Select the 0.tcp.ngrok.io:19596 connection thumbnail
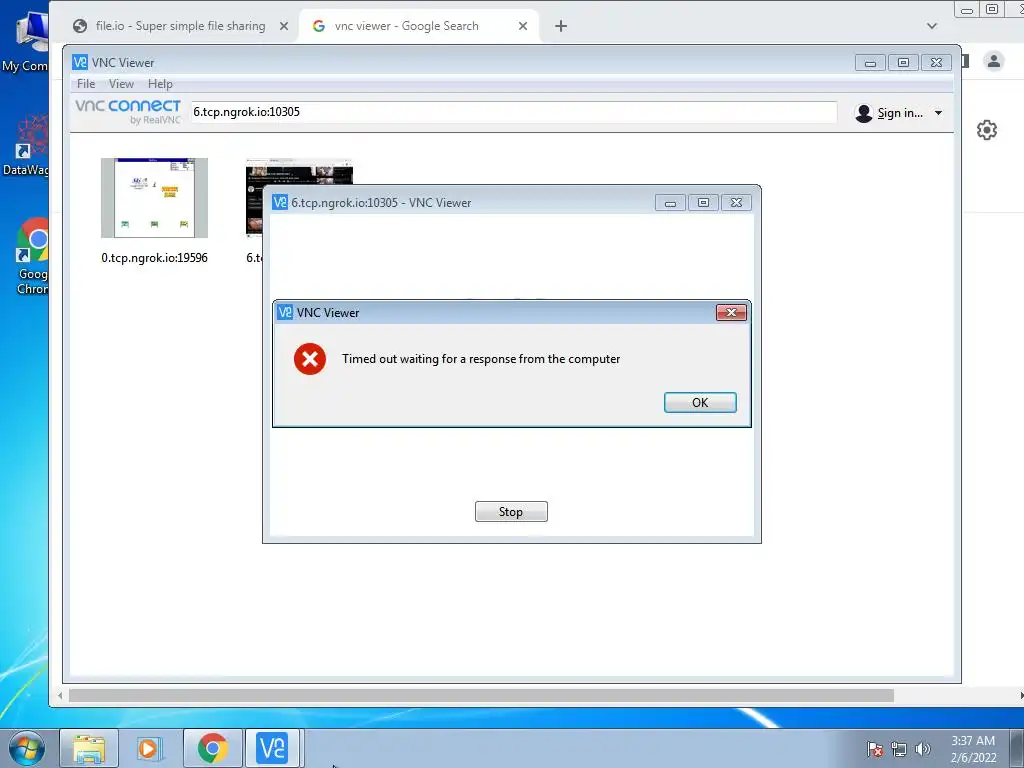 coord(154,198)
